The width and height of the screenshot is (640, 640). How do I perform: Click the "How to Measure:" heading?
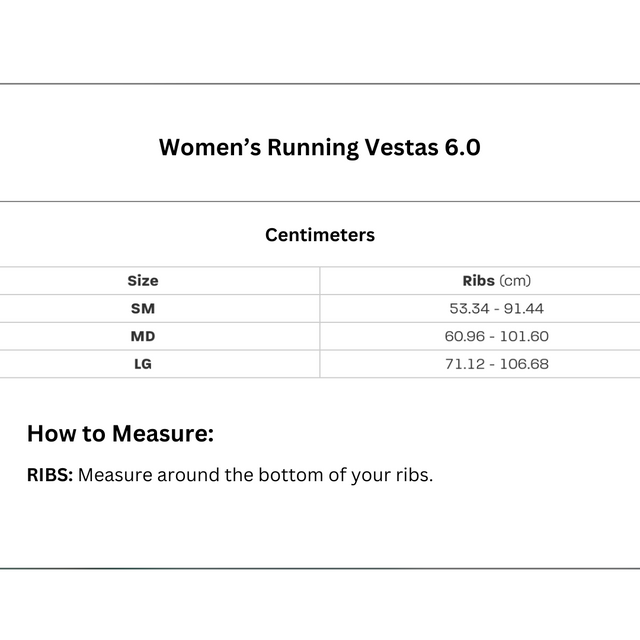tap(120, 434)
